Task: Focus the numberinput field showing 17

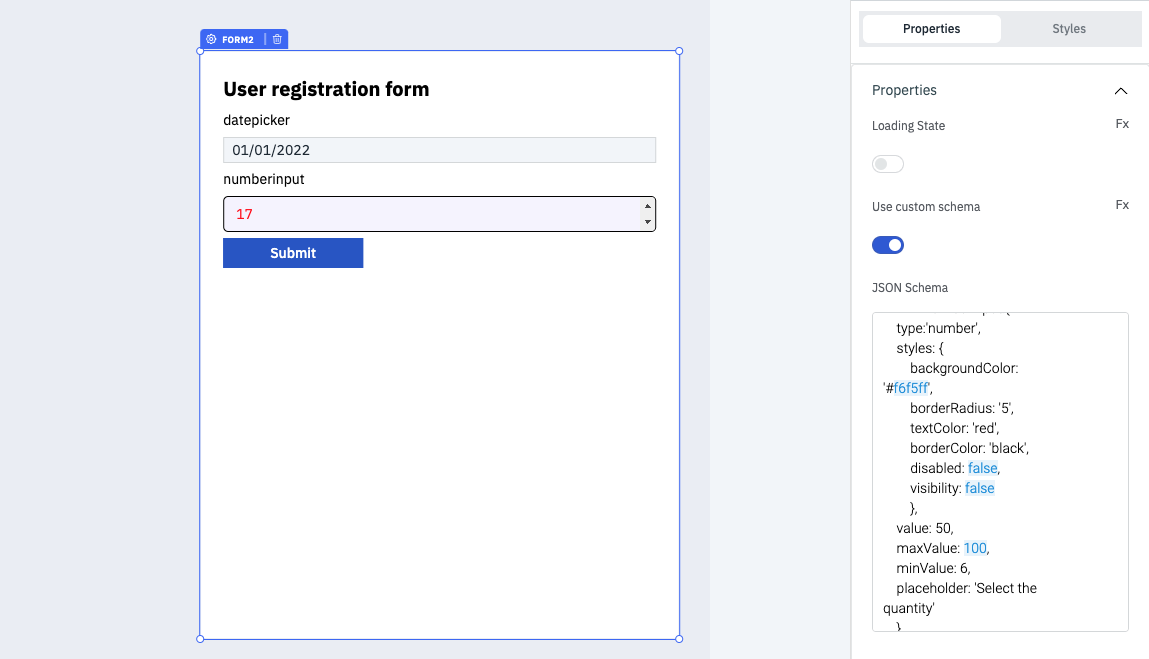Action: click(430, 214)
